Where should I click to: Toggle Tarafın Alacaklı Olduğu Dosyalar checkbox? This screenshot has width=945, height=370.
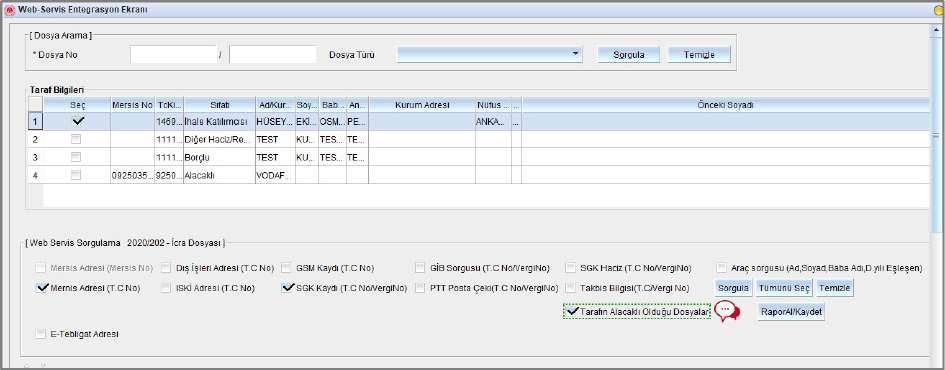[572, 312]
